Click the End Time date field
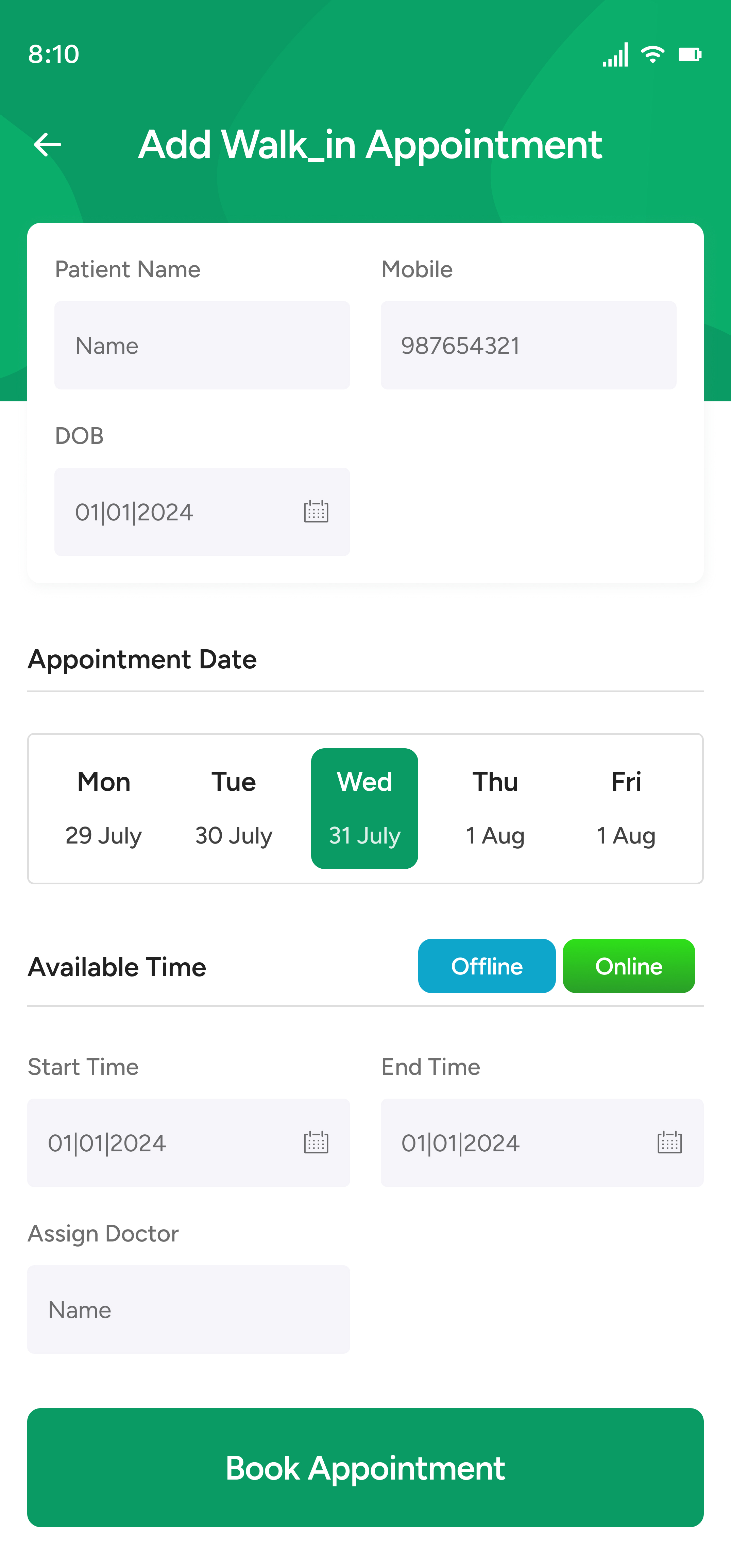The height and width of the screenshot is (1568, 731). pos(517,1142)
